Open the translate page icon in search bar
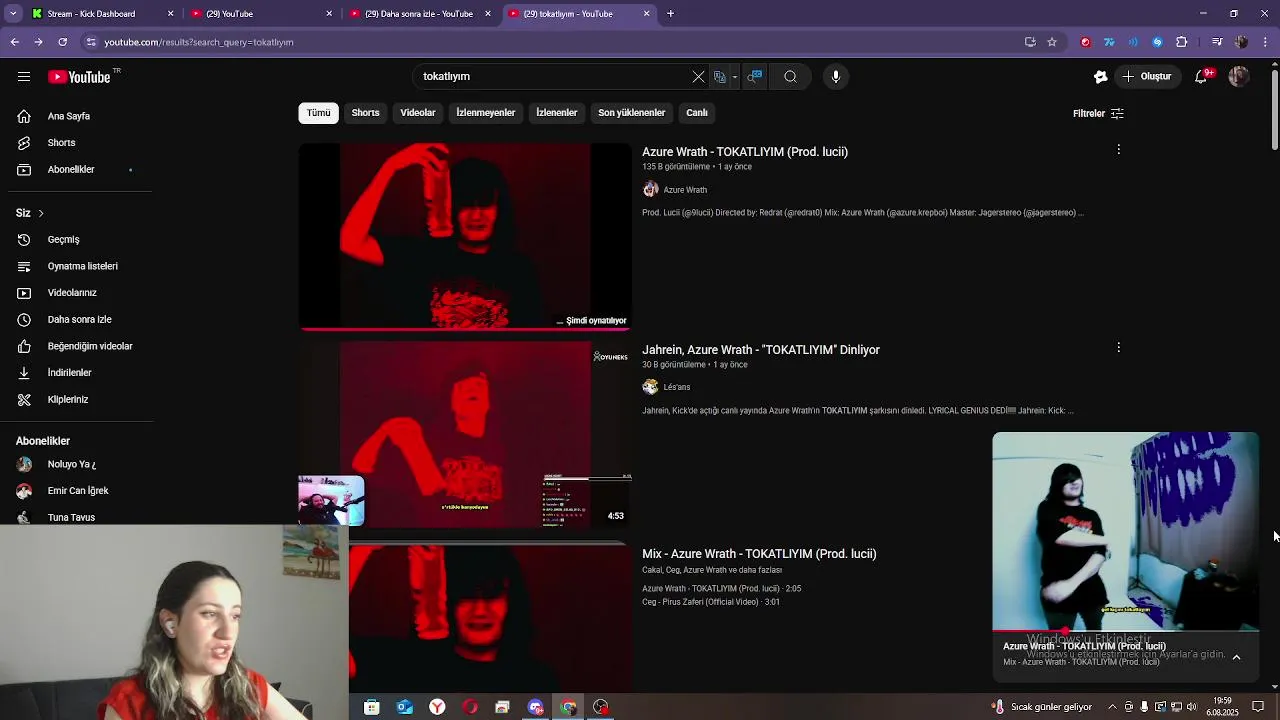 click(720, 76)
